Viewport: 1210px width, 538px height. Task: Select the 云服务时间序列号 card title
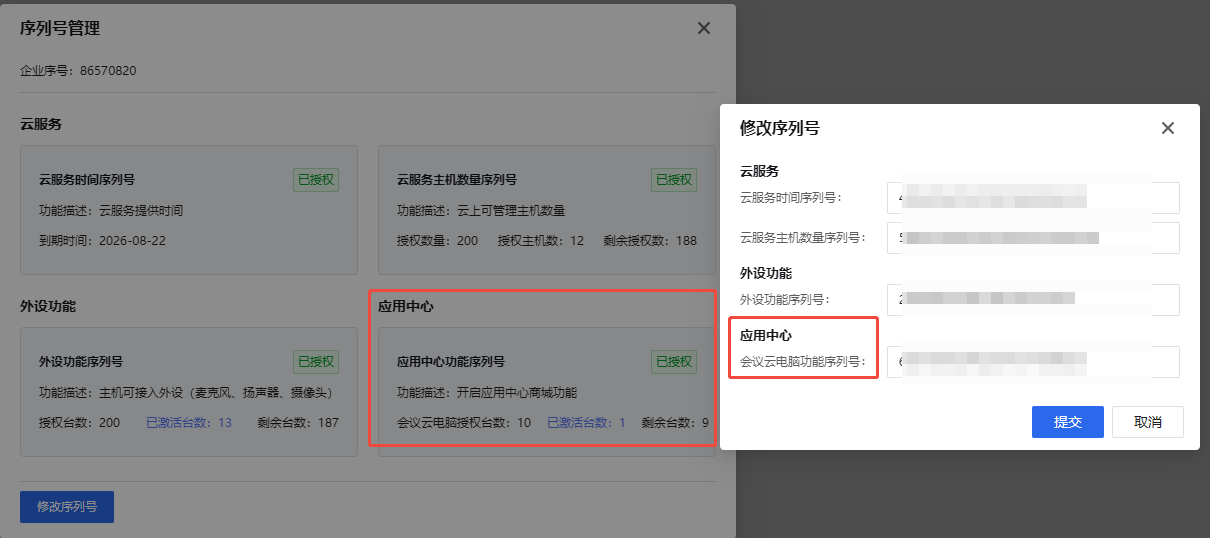coord(87,180)
